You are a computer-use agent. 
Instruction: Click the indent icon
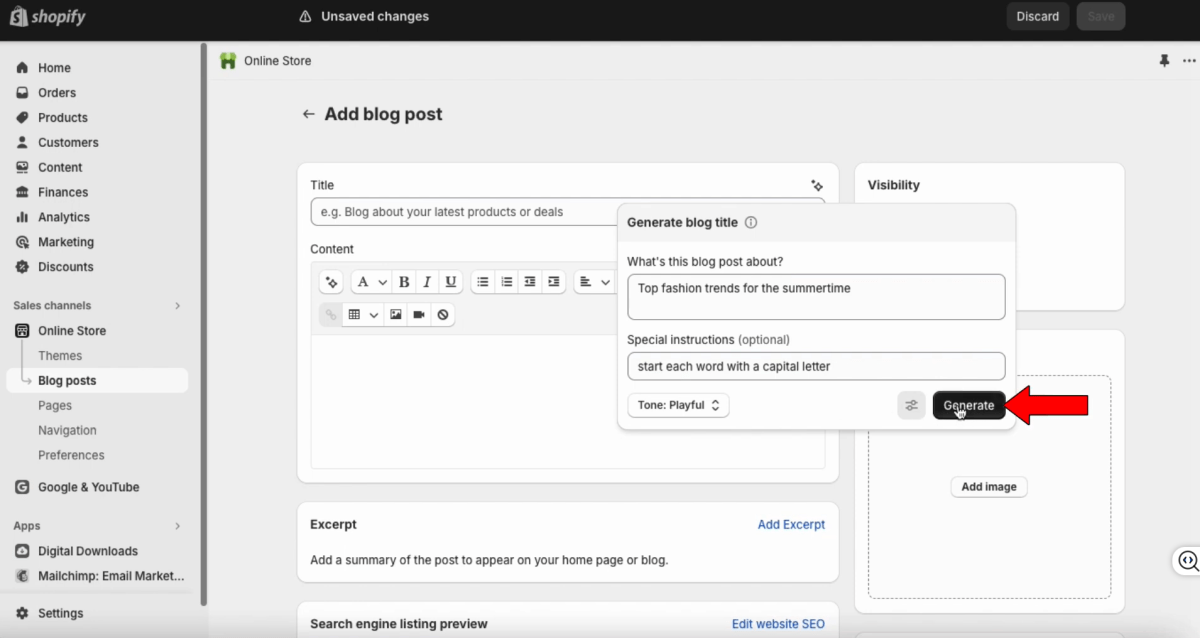tap(553, 282)
